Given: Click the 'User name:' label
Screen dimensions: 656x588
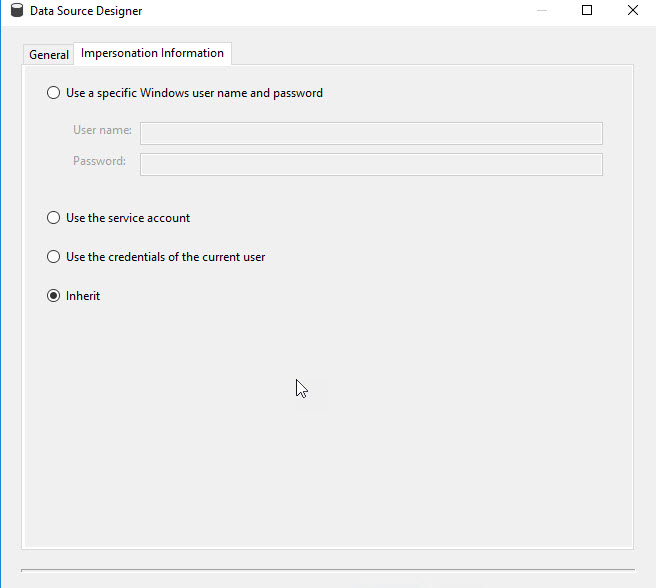Looking at the screenshot, I should click(x=102, y=130).
